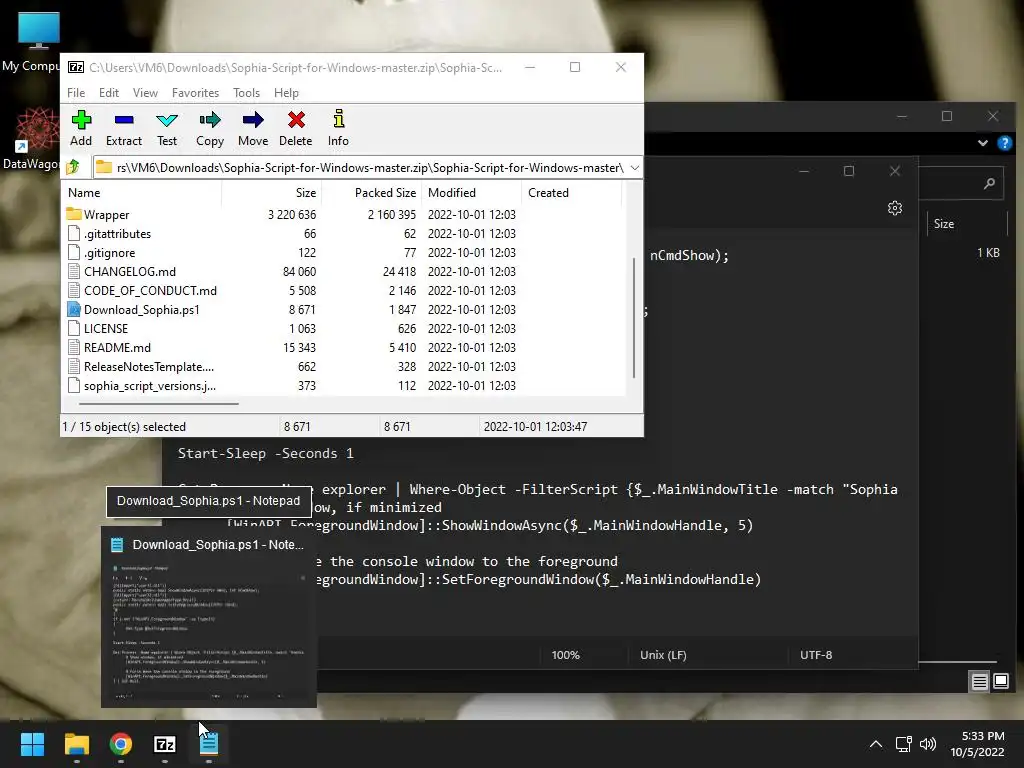Switch File Explorer to details view
This screenshot has width=1024, height=768.
(980, 682)
